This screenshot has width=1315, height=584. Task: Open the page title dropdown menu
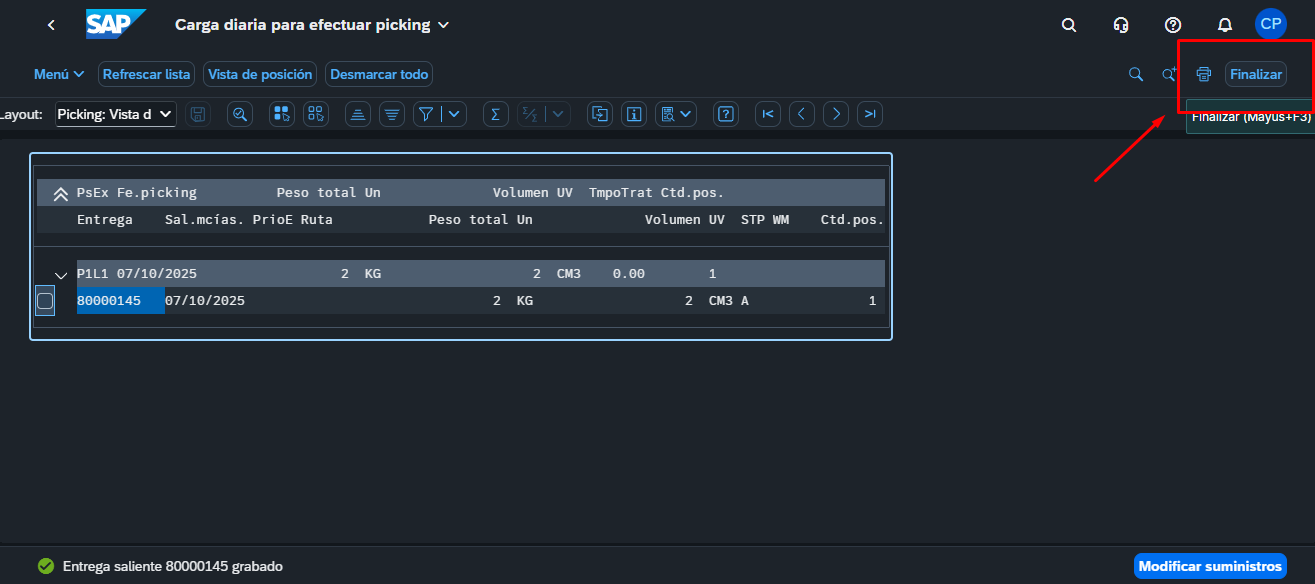(444, 25)
